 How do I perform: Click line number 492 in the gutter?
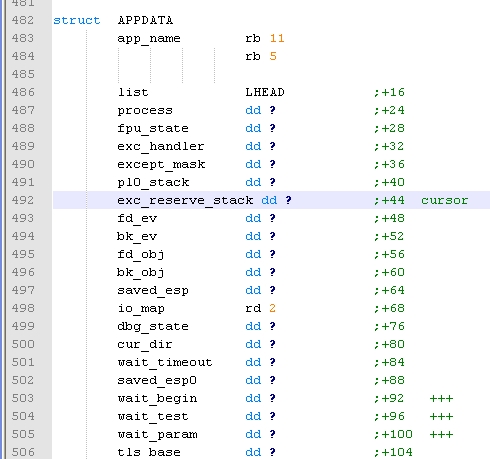(23, 200)
